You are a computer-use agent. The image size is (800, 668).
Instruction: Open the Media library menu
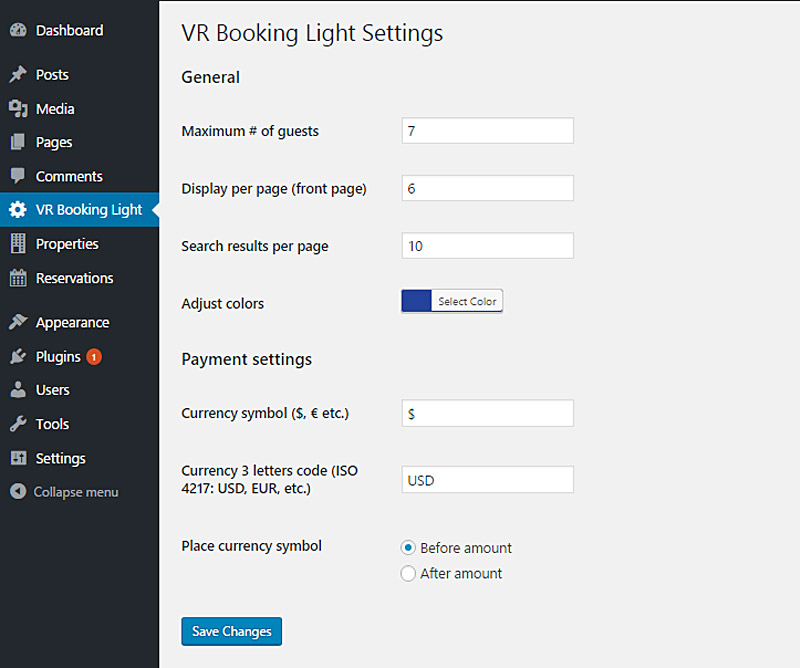coord(55,109)
